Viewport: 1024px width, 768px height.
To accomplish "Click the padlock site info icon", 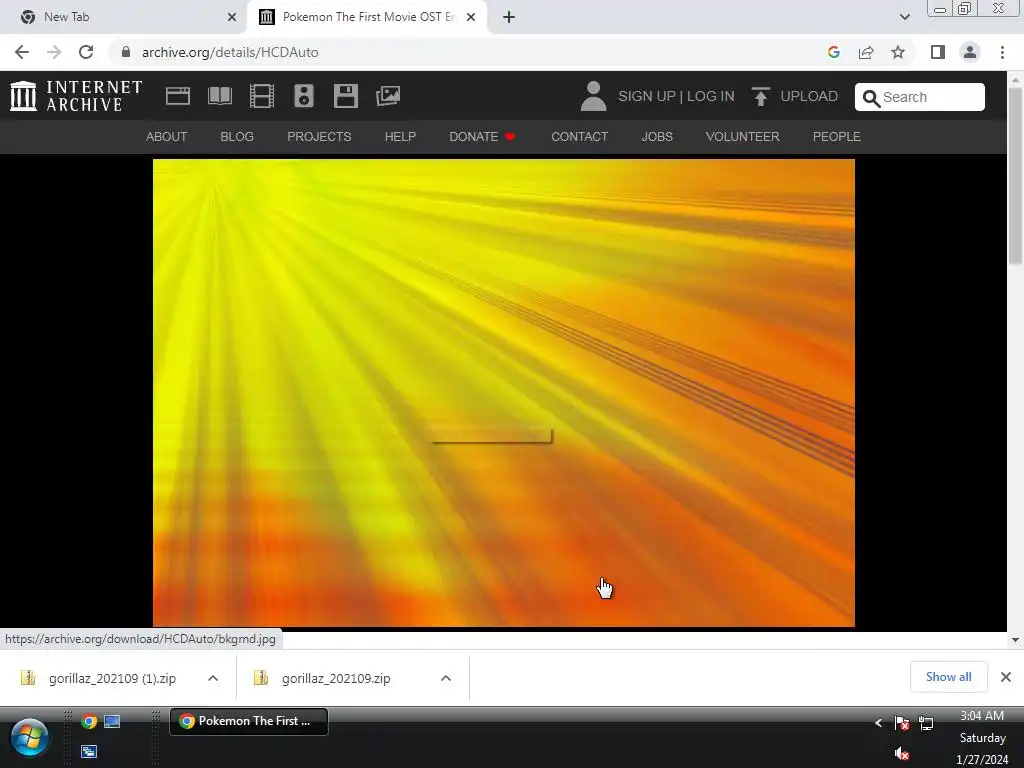I will click(x=126, y=52).
